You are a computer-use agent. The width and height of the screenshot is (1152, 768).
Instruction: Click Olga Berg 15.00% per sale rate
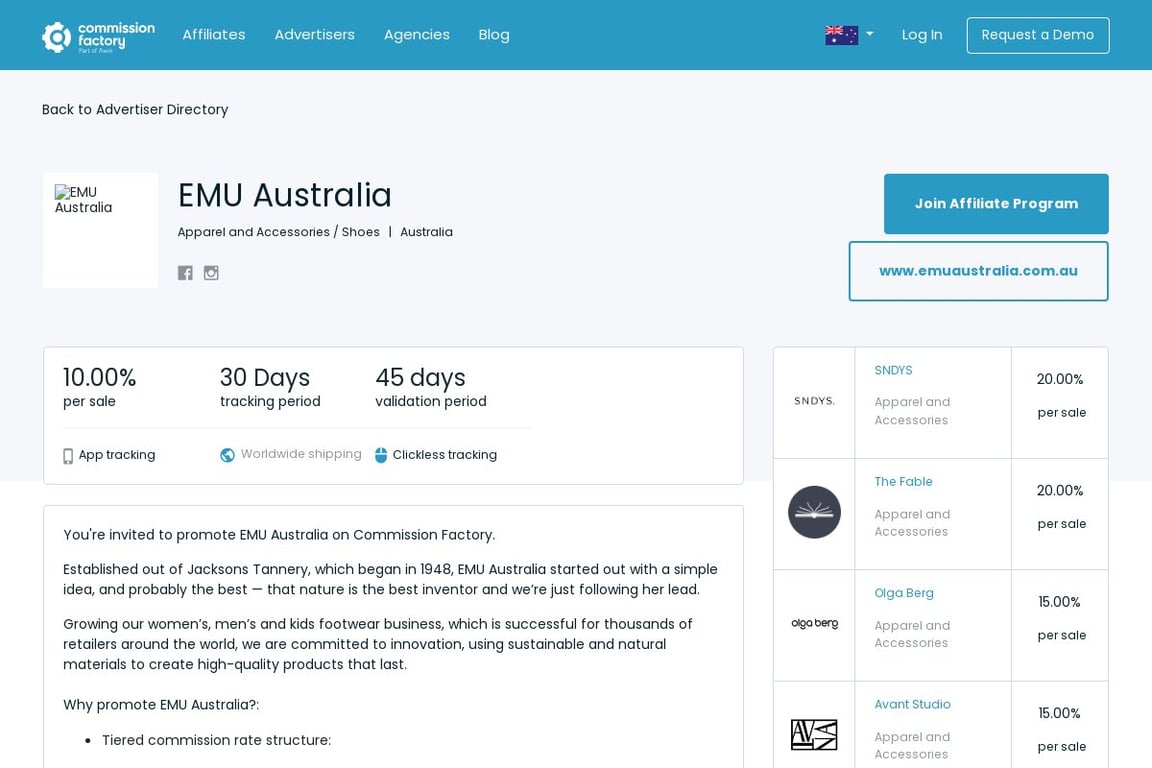pyautogui.click(x=1060, y=618)
